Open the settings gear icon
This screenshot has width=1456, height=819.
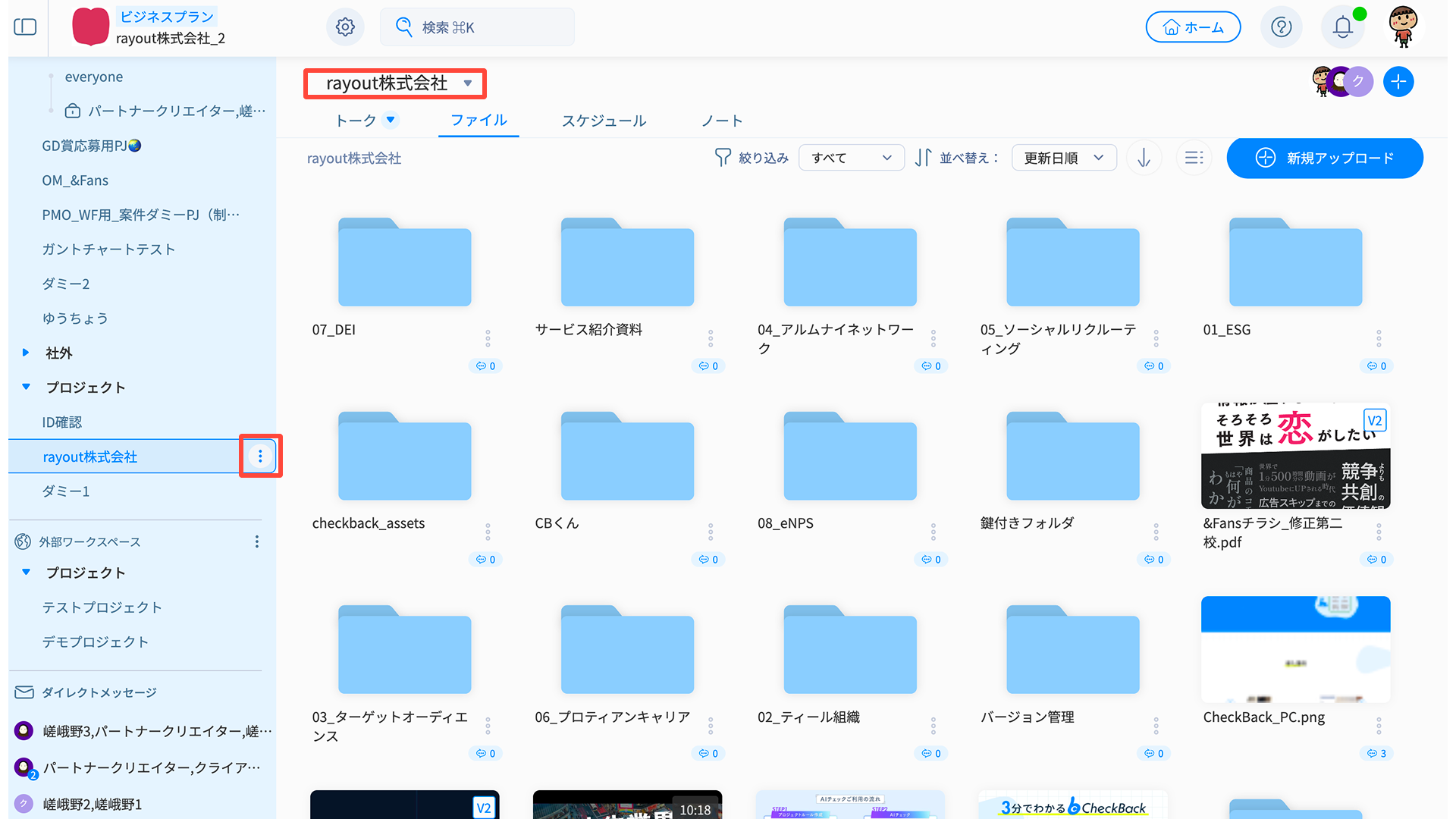345,27
